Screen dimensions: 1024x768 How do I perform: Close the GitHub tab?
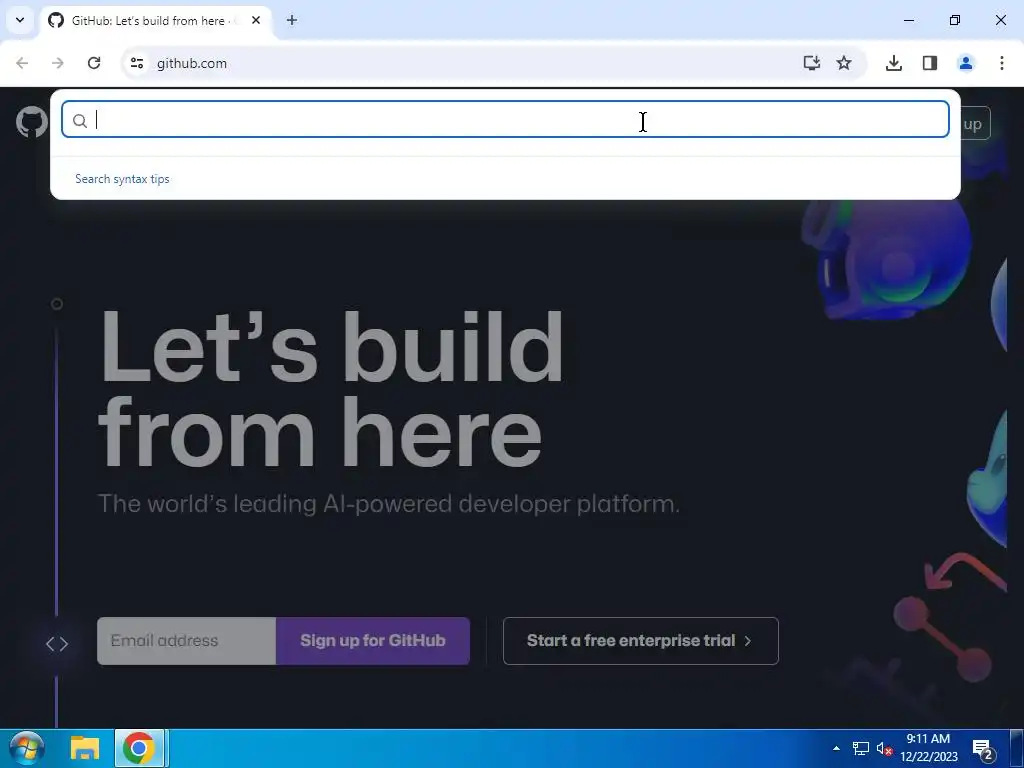[x=256, y=20]
